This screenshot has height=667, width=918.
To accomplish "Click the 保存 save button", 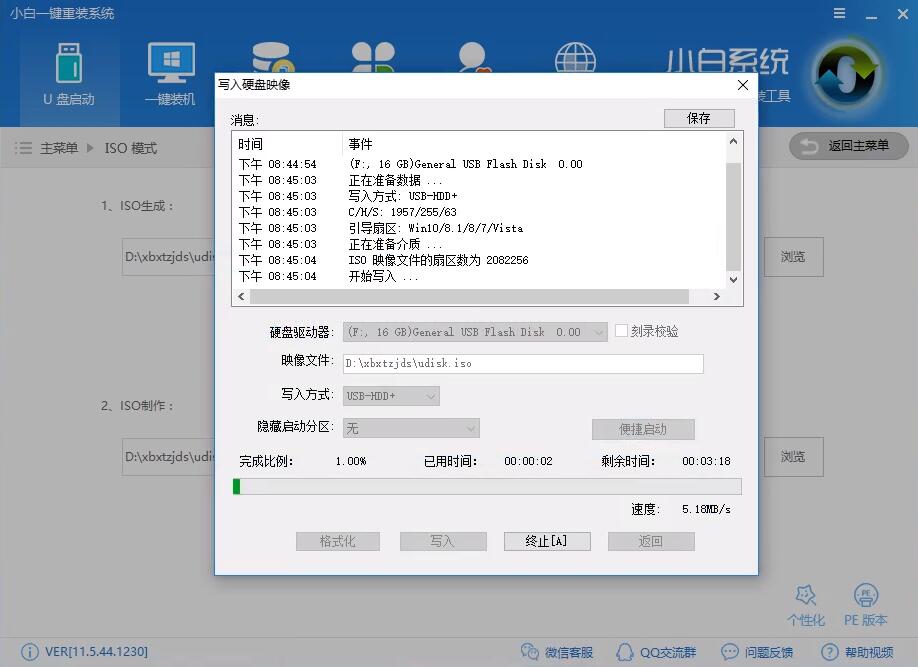I will [699, 117].
